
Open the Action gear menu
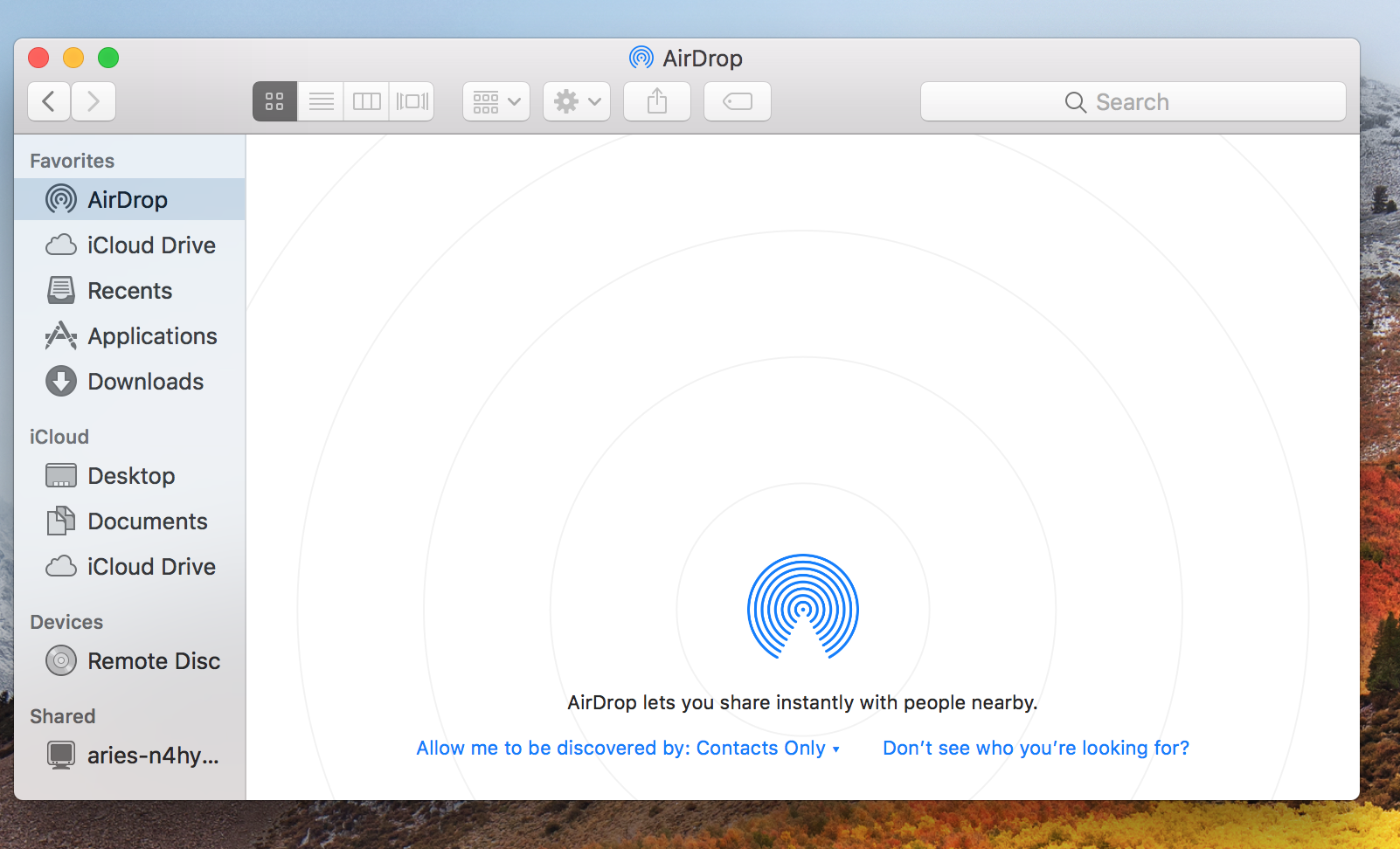tap(577, 101)
